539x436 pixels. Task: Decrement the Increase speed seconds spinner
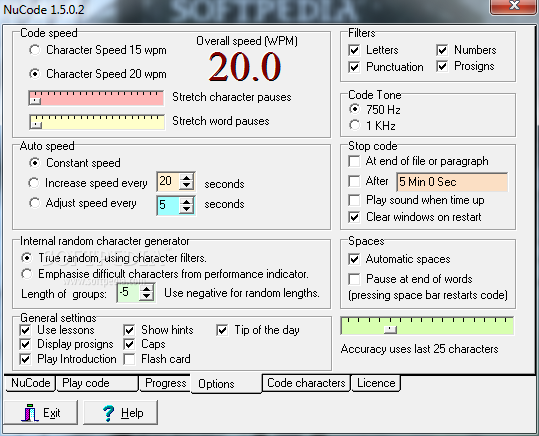(187, 185)
